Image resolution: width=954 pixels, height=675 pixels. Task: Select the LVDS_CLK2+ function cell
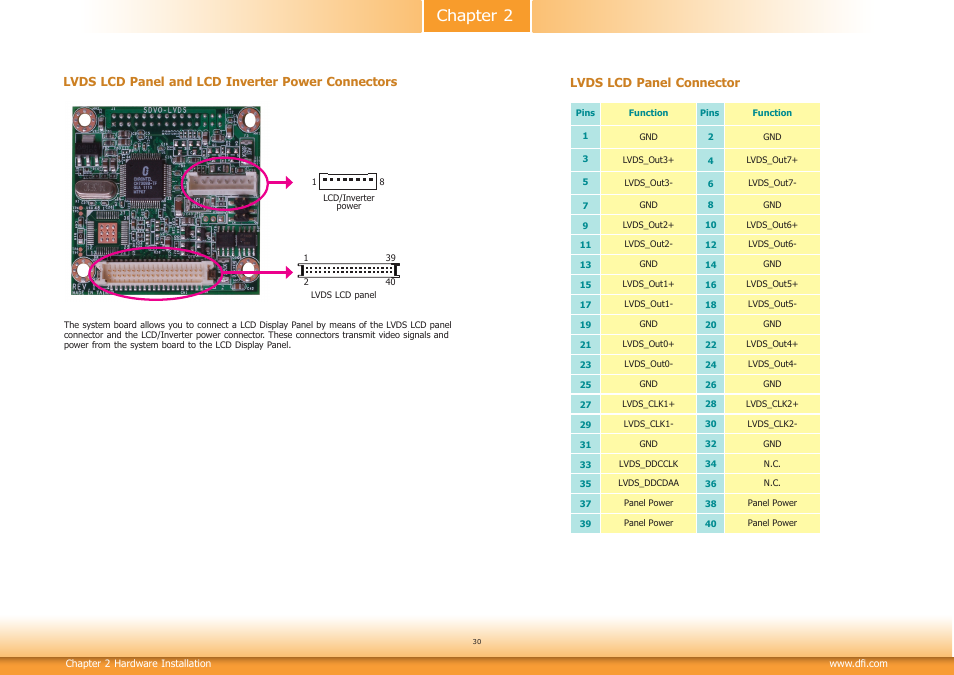point(772,404)
